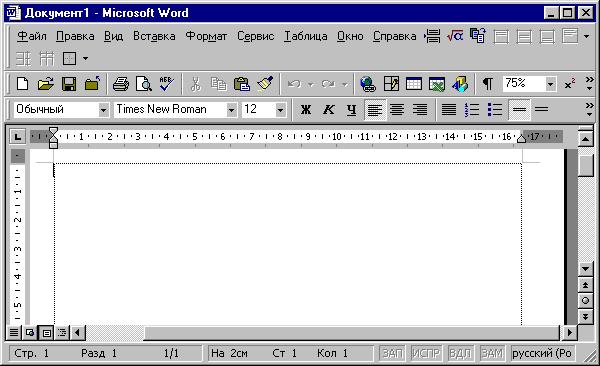Open Print Preview magnifier icon

pyautogui.click(x=144, y=83)
